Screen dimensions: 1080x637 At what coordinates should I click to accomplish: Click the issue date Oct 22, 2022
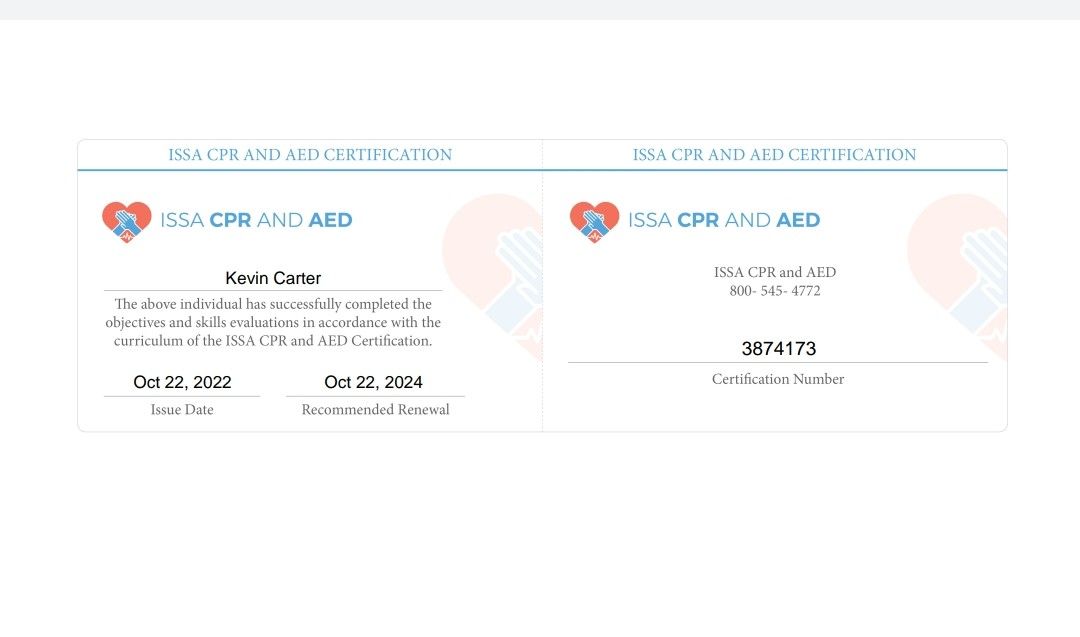(182, 382)
